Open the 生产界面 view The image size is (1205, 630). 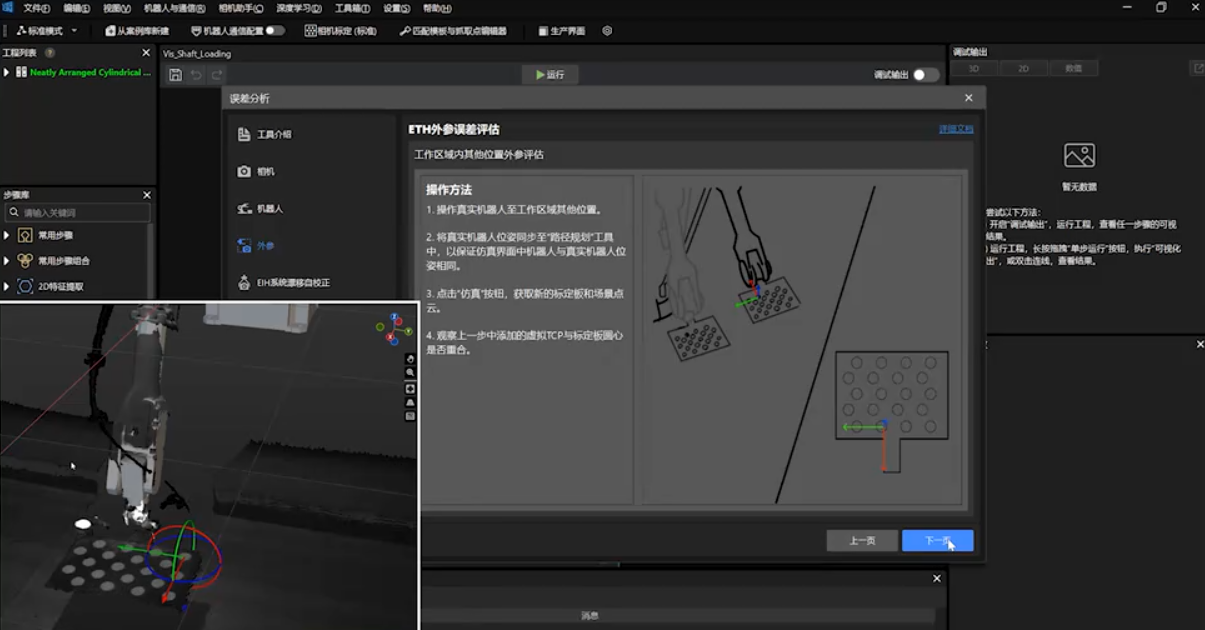coord(561,31)
